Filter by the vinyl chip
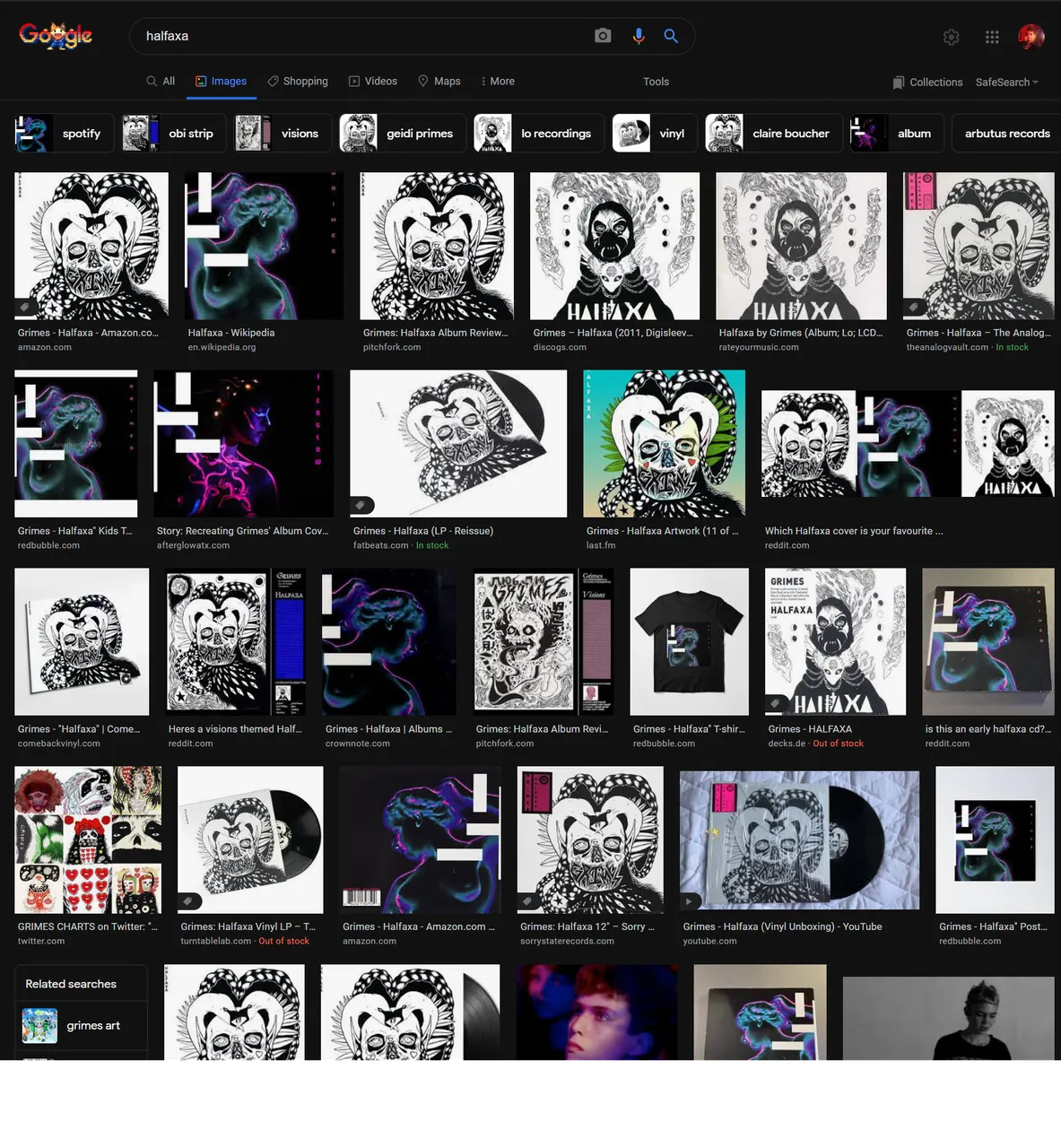The width and height of the screenshot is (1061, 1148). [655, 133]
